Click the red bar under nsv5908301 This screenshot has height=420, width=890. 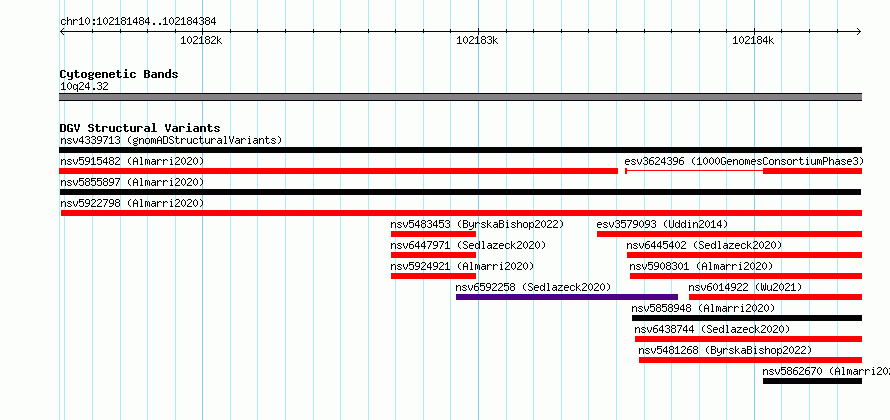tap(746, 276)
